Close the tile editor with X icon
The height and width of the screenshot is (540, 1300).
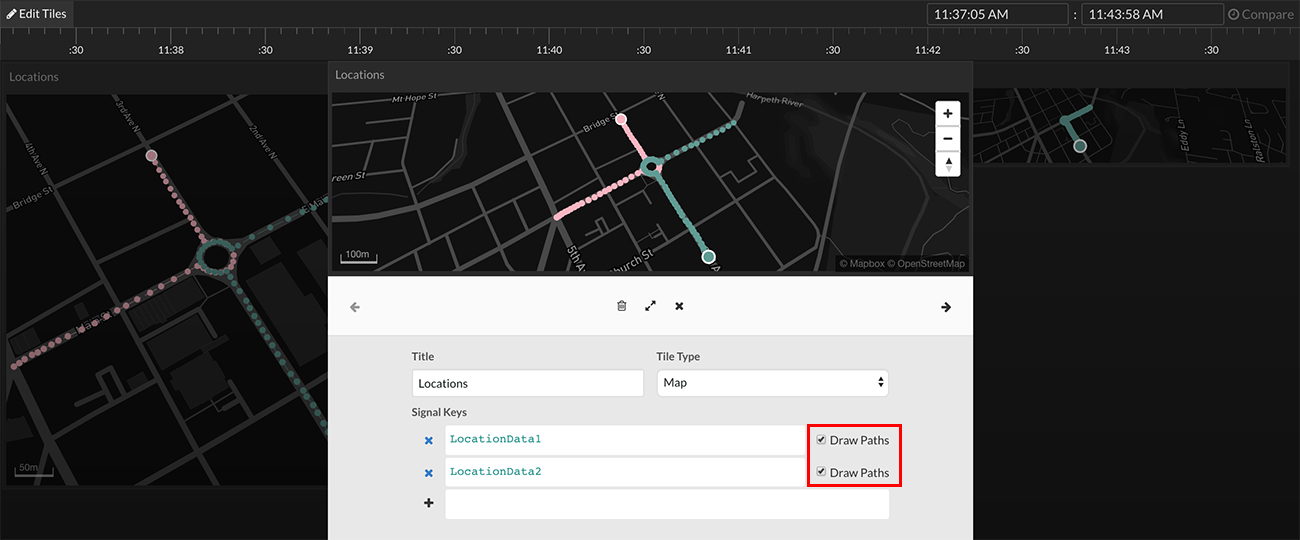(679, 306)
